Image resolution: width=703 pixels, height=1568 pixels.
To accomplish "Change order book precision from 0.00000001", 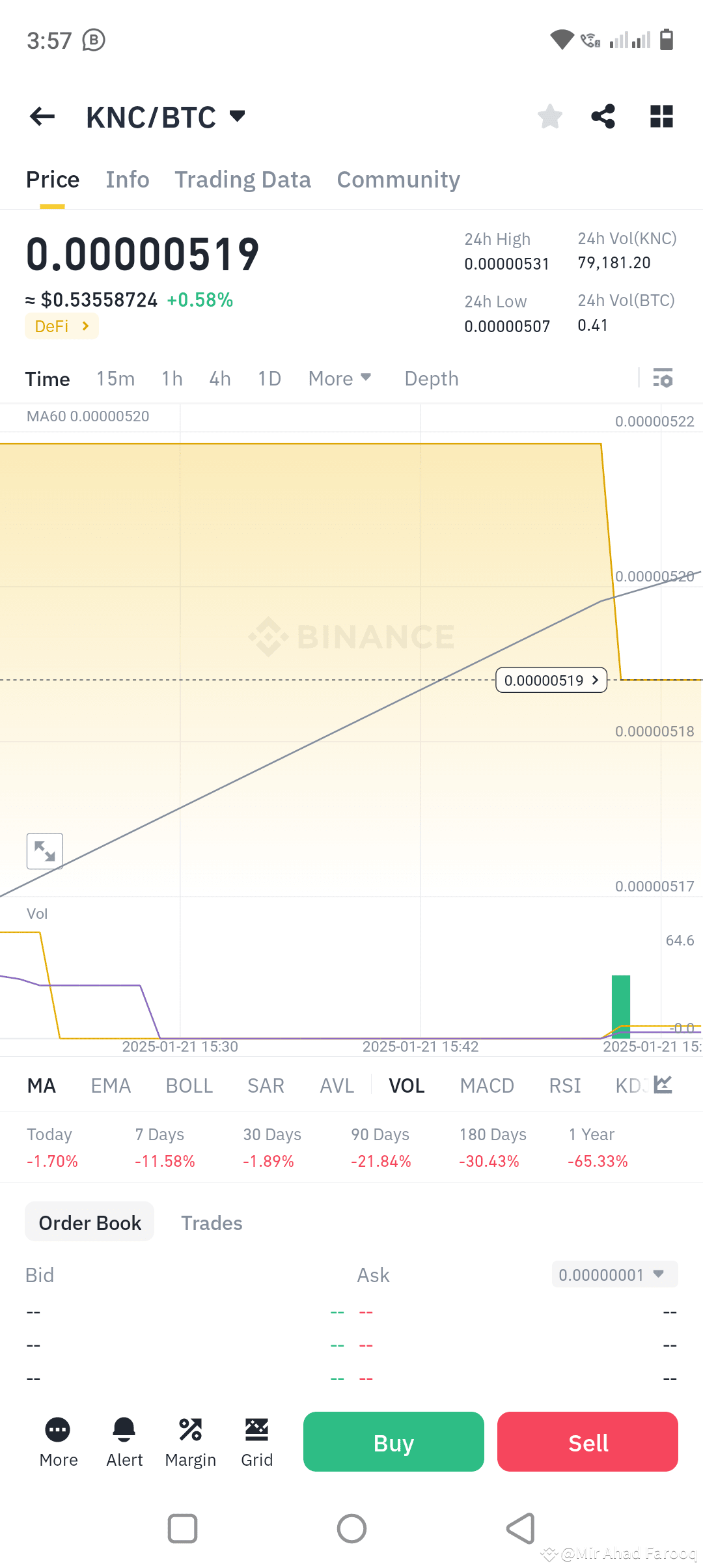I will 613,1274.
